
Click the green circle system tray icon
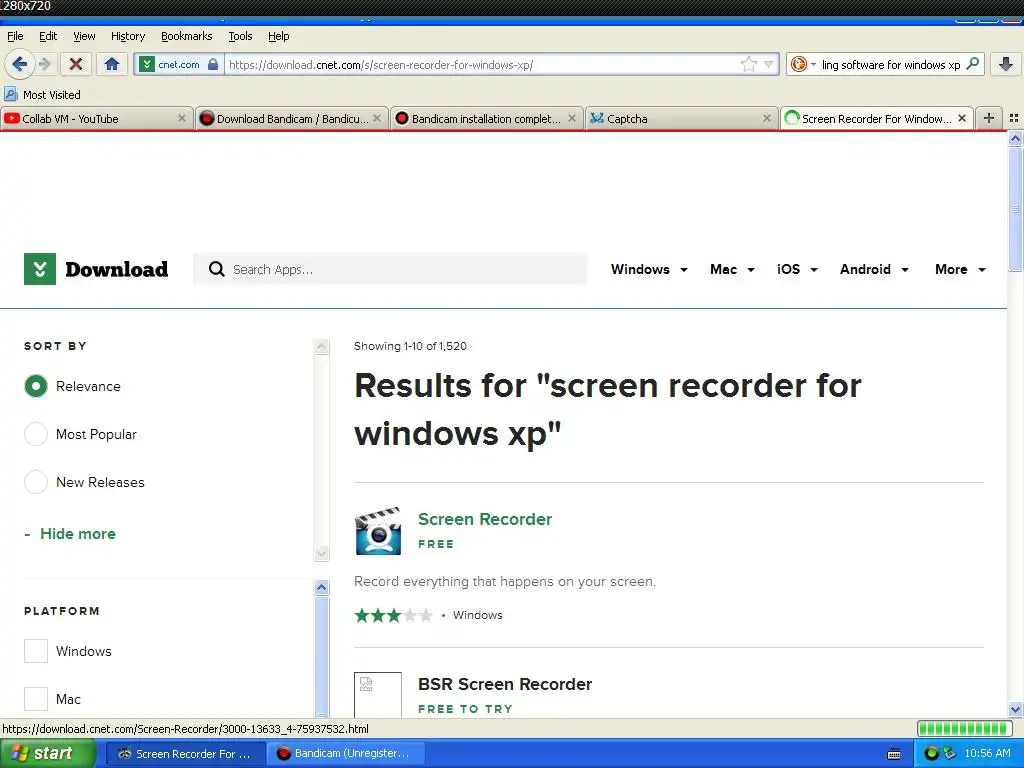coord(932,754)
